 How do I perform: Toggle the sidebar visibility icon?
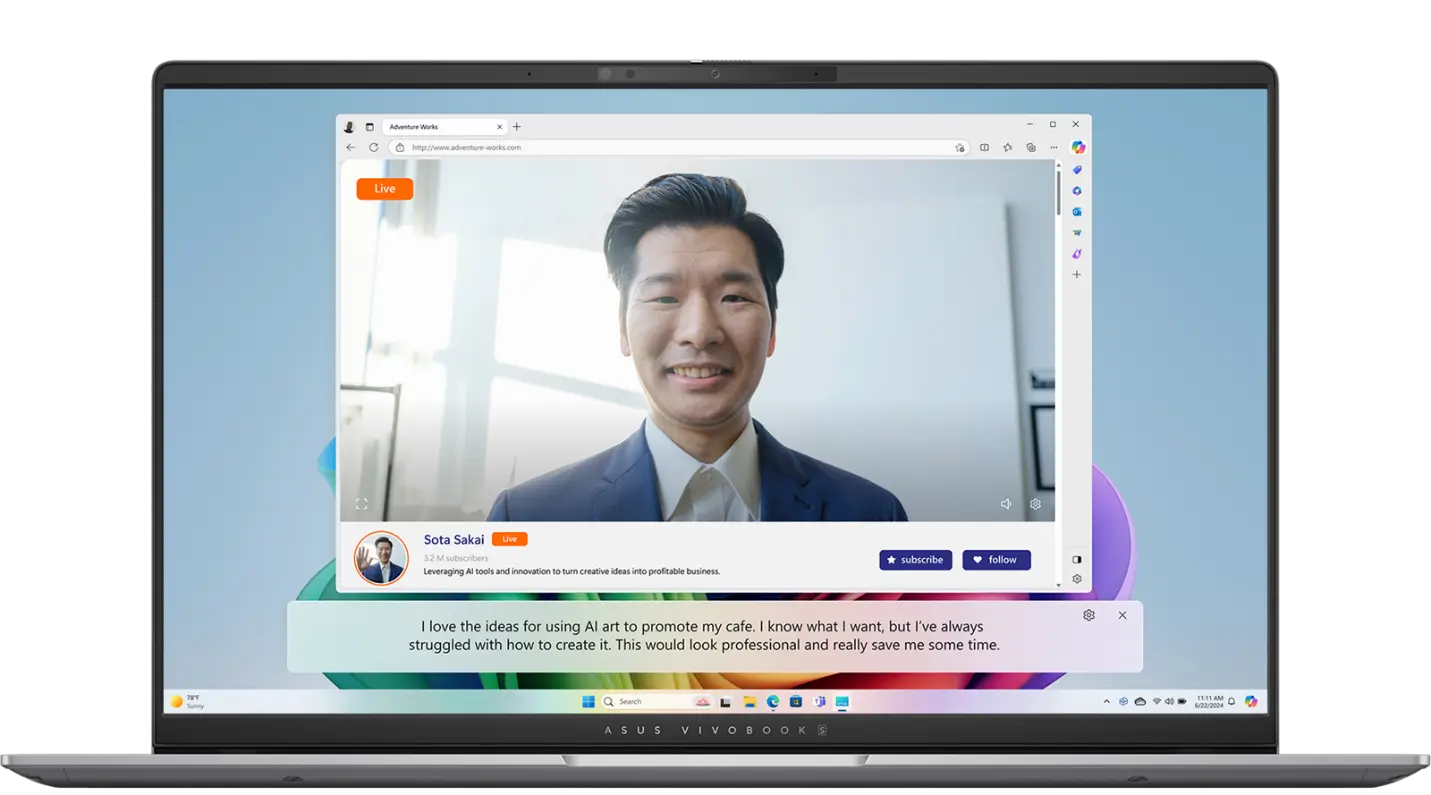[x=1077, y=560]
